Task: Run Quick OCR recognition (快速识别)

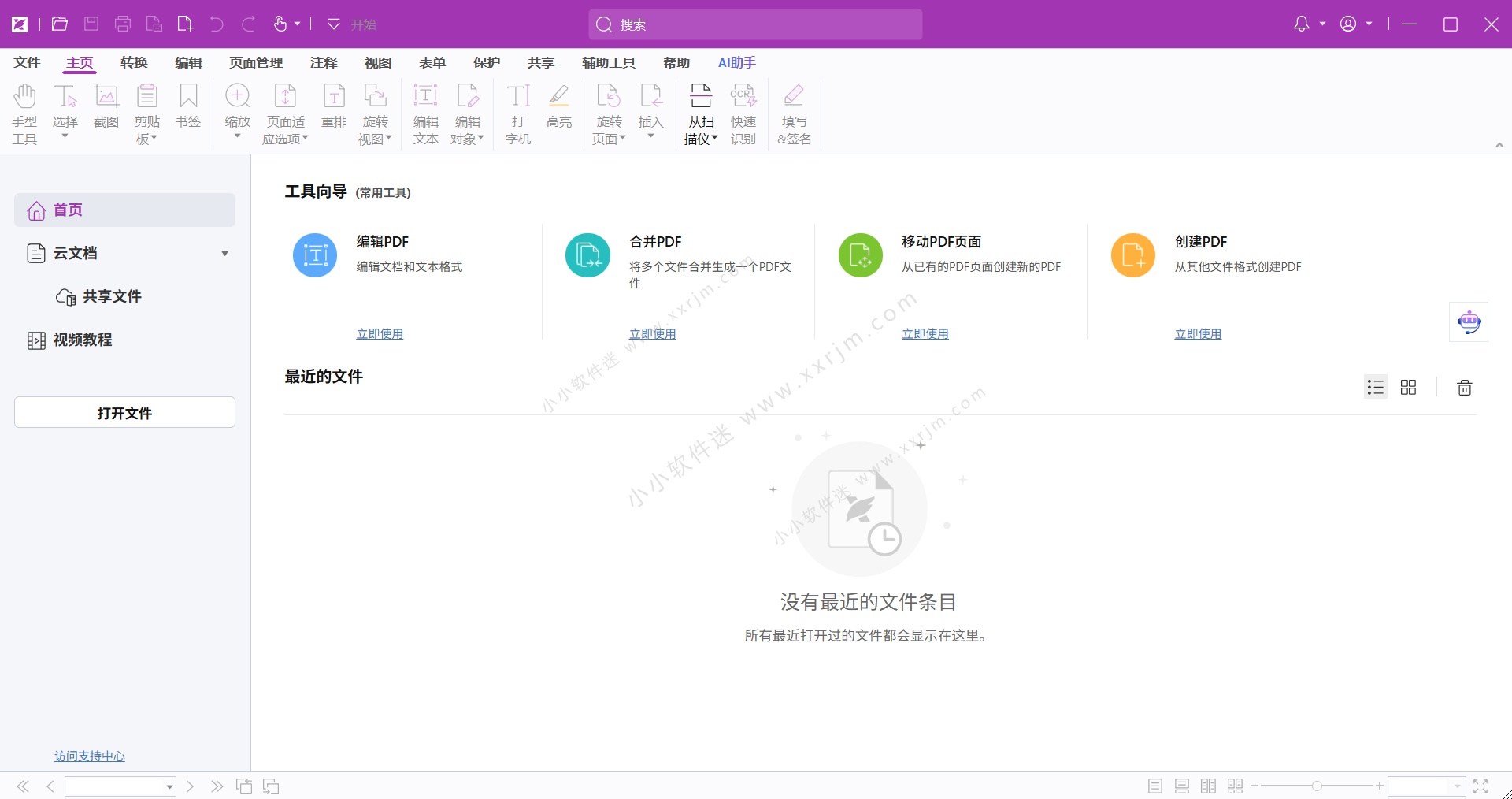Action: click(x=743, y=114)
